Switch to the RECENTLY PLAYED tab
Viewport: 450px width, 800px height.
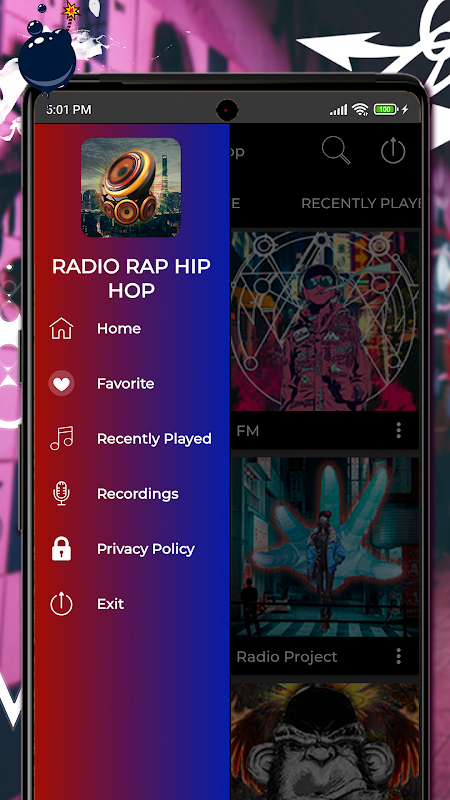coord(361,203)
